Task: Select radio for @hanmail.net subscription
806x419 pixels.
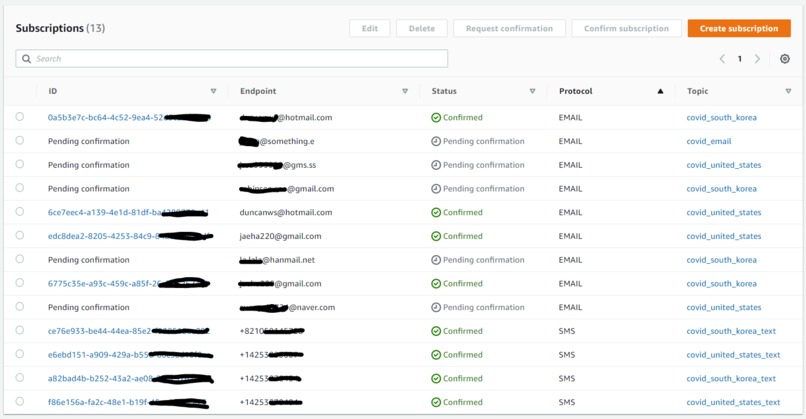Action: [20, 259]
